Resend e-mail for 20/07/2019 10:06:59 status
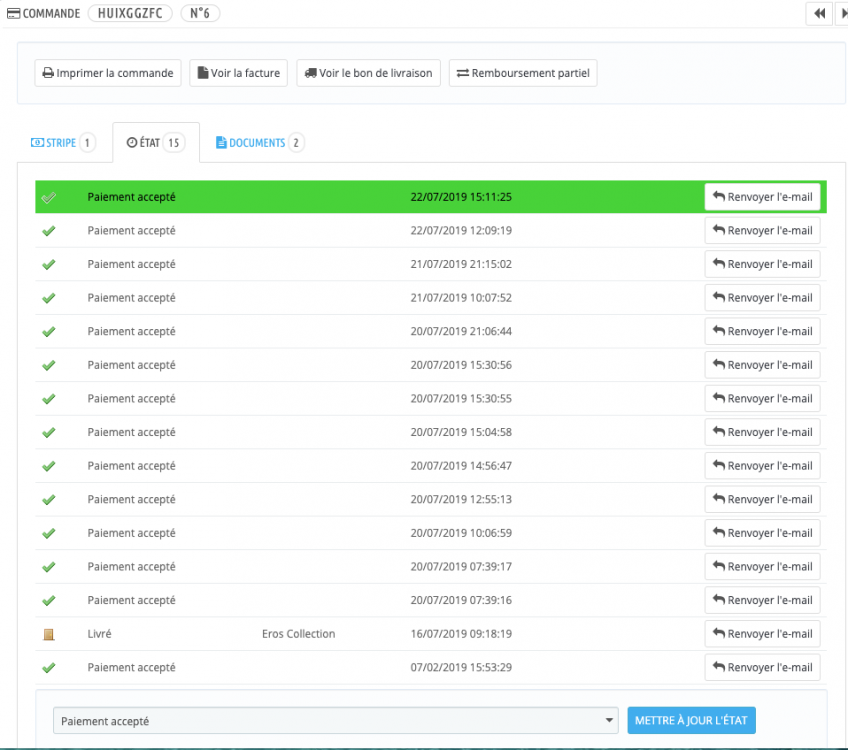848x750 pixels. click(763, 533)
